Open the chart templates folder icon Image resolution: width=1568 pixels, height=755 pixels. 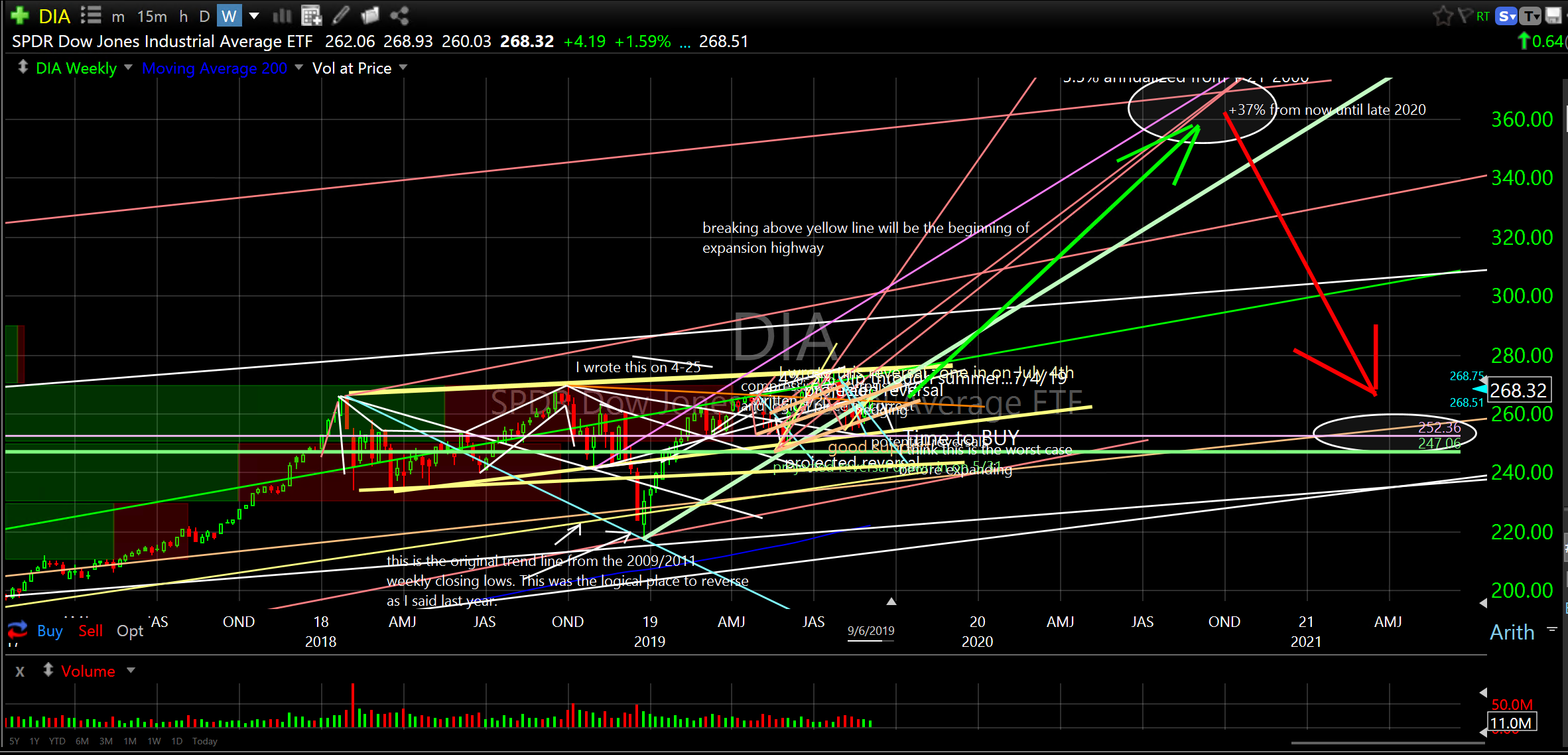tap(370, 15)
